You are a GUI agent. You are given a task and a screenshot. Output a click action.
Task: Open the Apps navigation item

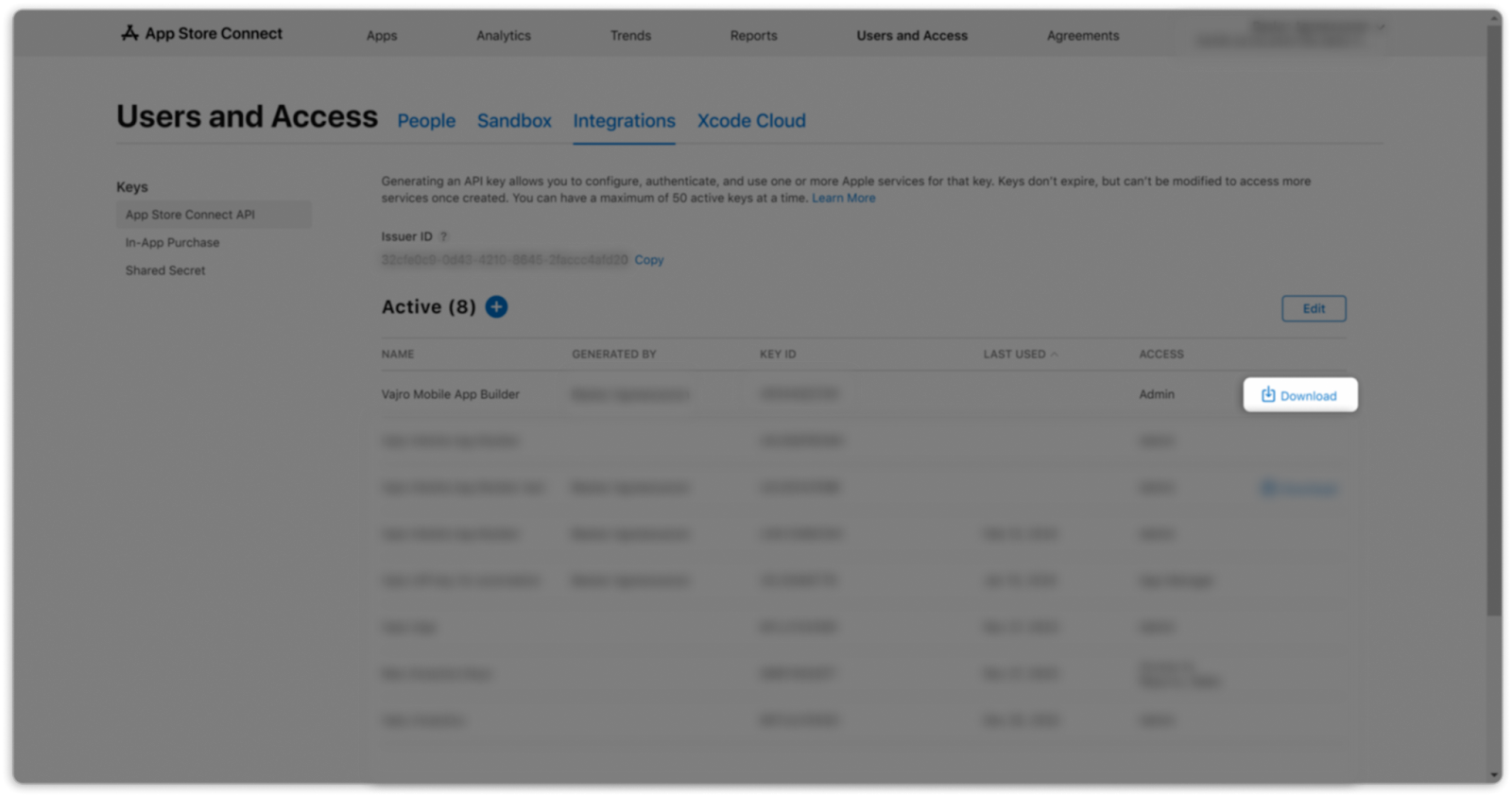point(382,36)
